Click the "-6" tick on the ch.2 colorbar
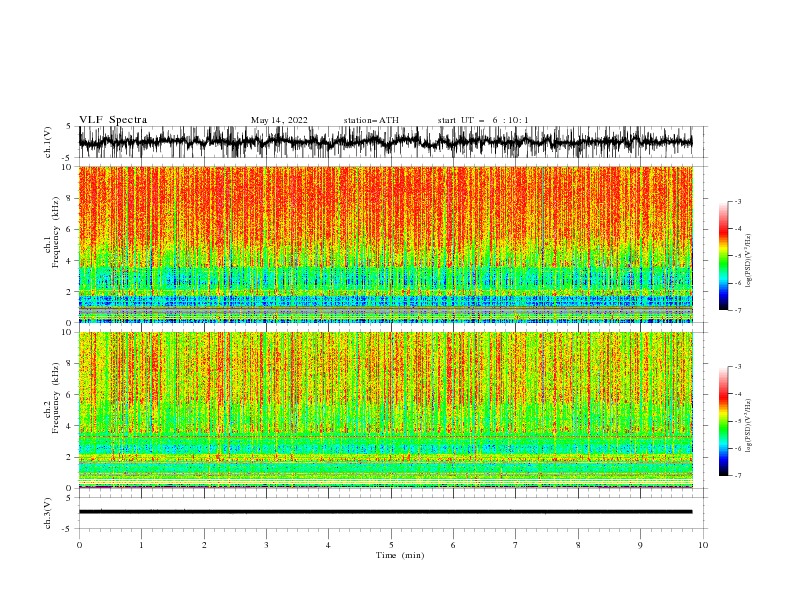The image size is (792, 612). [x=737, y=448]
